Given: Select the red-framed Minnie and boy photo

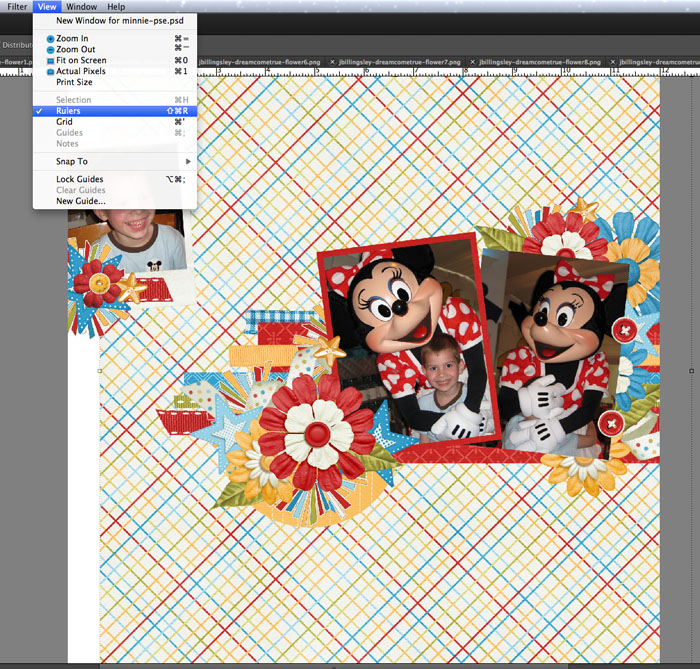Looking at the screenshot, I should (x=408, y=341).
